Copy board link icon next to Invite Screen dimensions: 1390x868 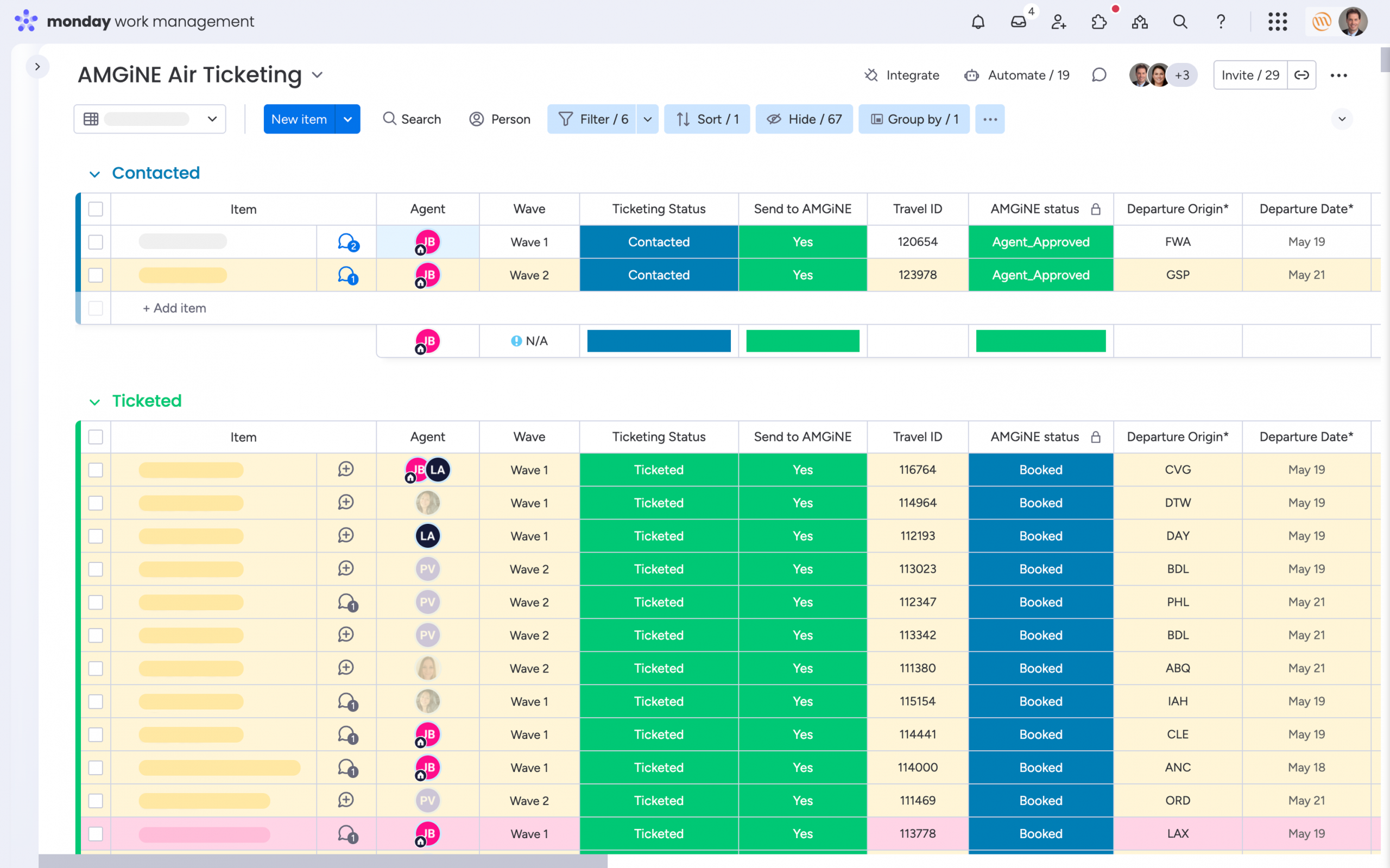[x=1301, y=75]
